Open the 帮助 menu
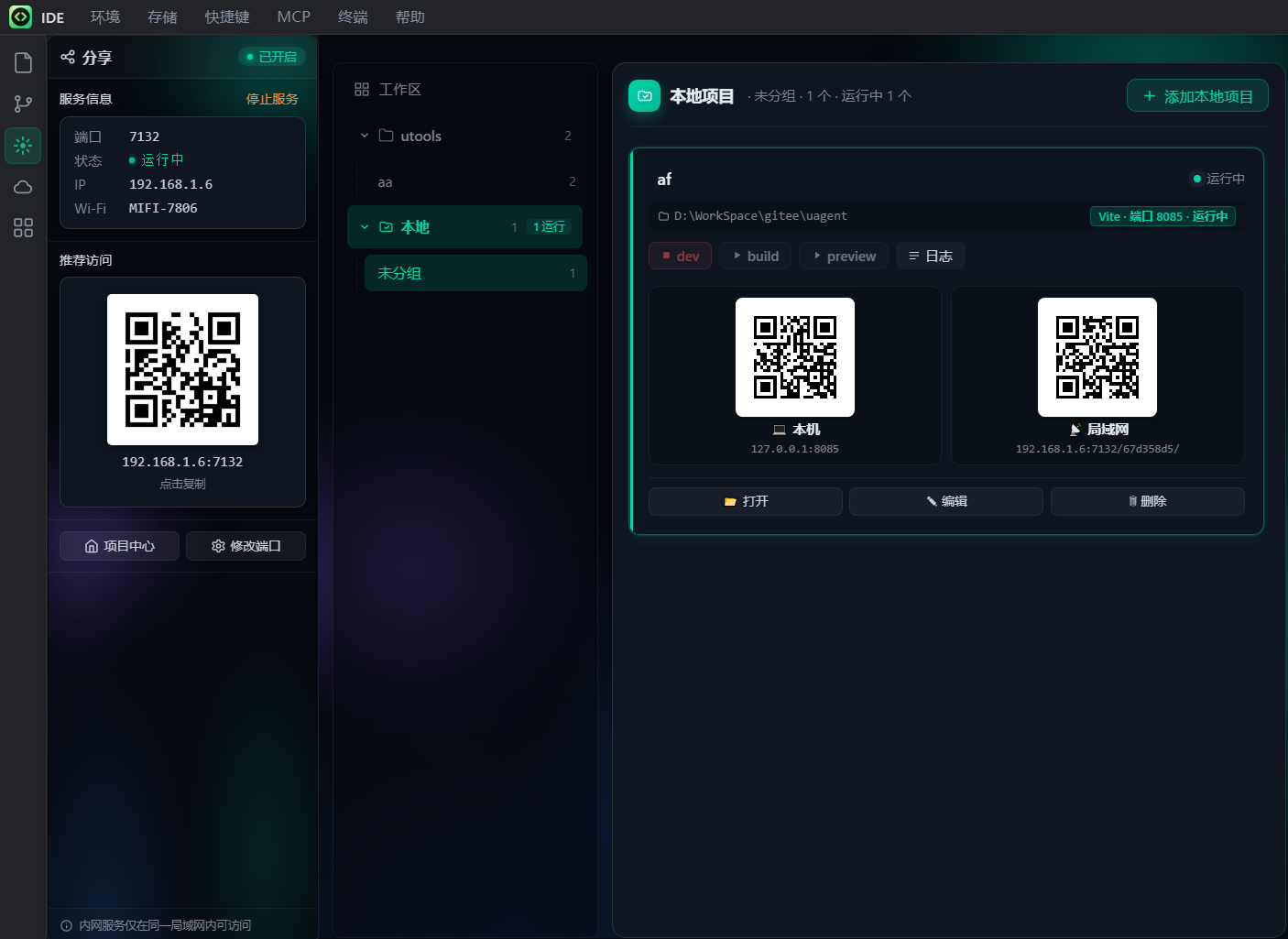 [410, 16]
